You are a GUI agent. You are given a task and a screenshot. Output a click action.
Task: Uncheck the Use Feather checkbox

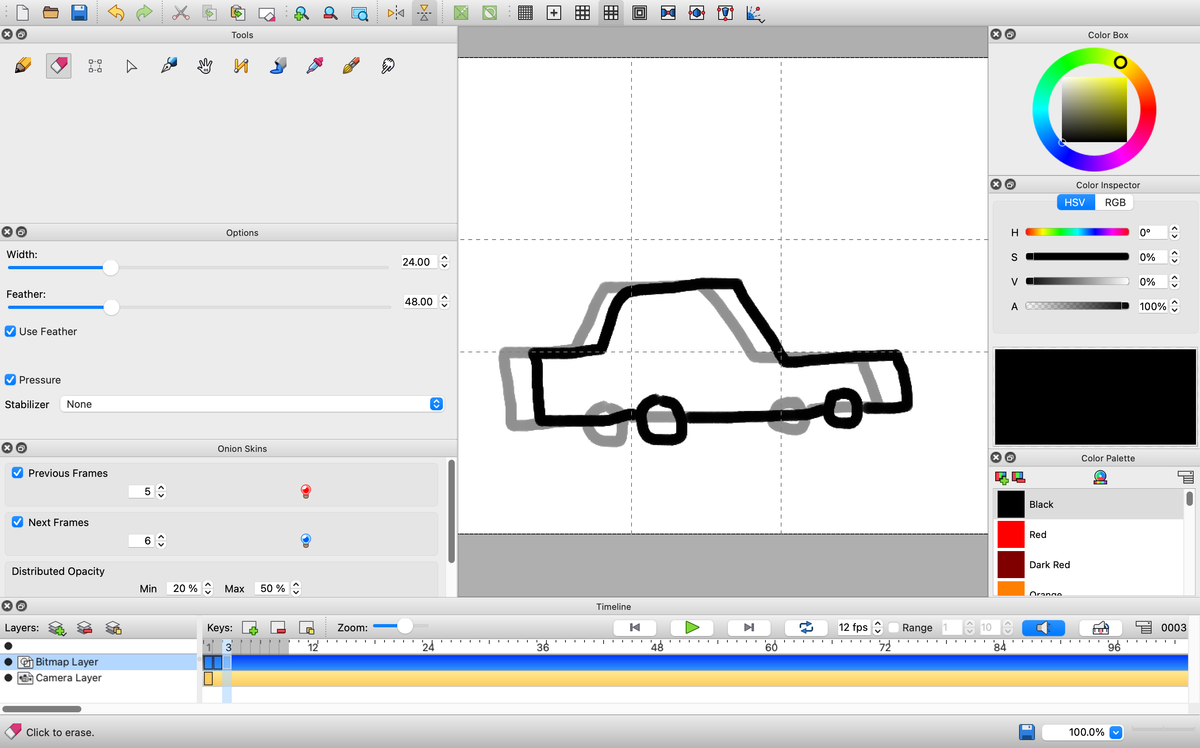pos(11,331)
